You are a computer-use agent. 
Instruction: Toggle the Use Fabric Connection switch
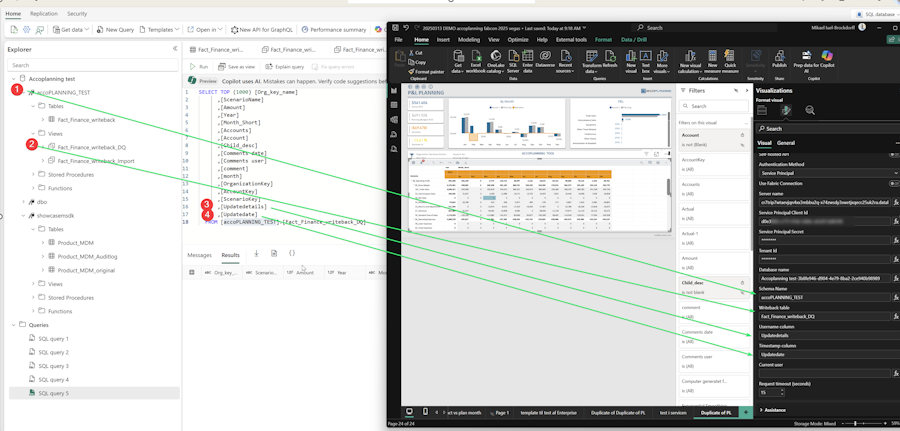893,183
